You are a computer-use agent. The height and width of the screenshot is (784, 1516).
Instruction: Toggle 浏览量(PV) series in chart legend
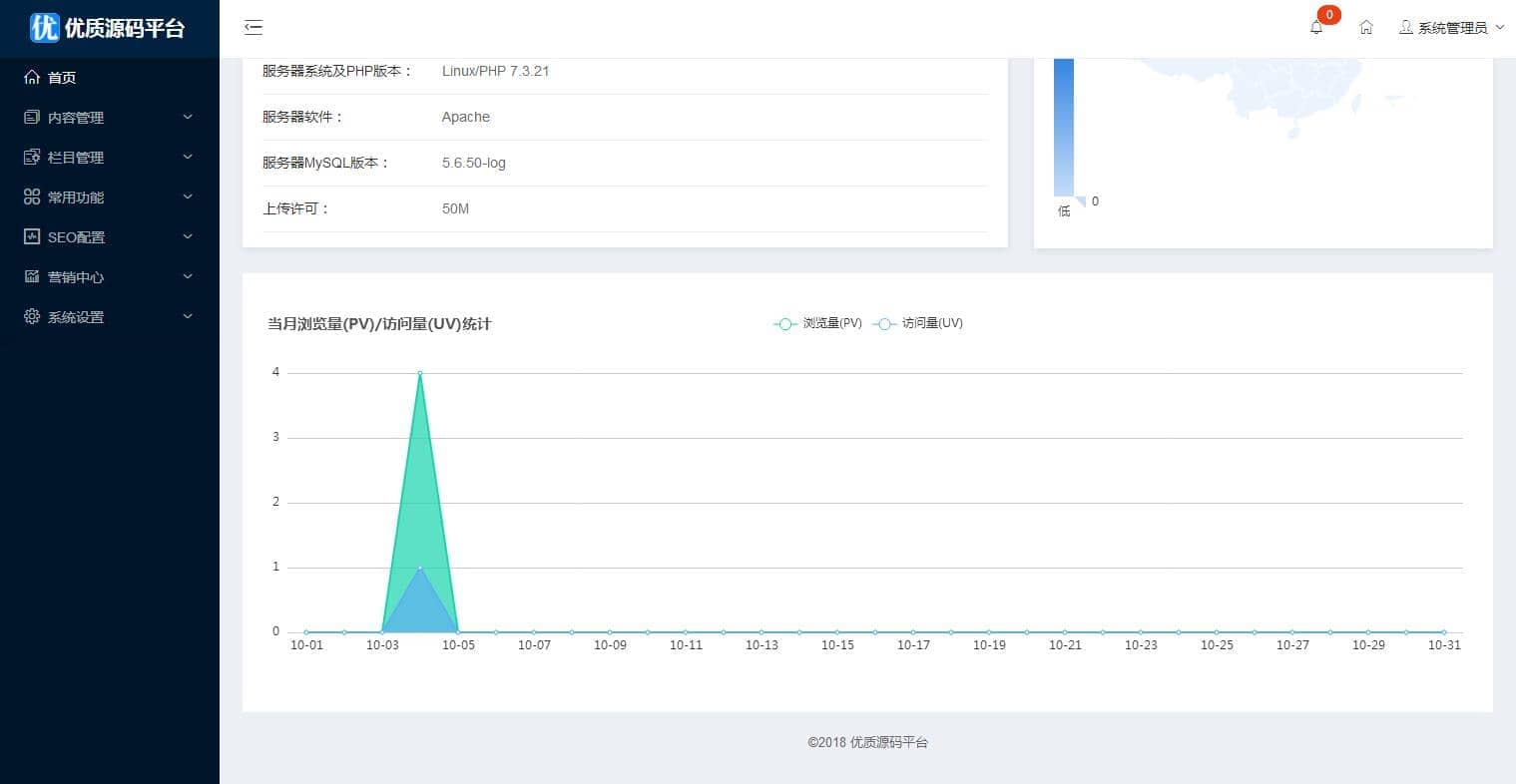coord(817,323)
